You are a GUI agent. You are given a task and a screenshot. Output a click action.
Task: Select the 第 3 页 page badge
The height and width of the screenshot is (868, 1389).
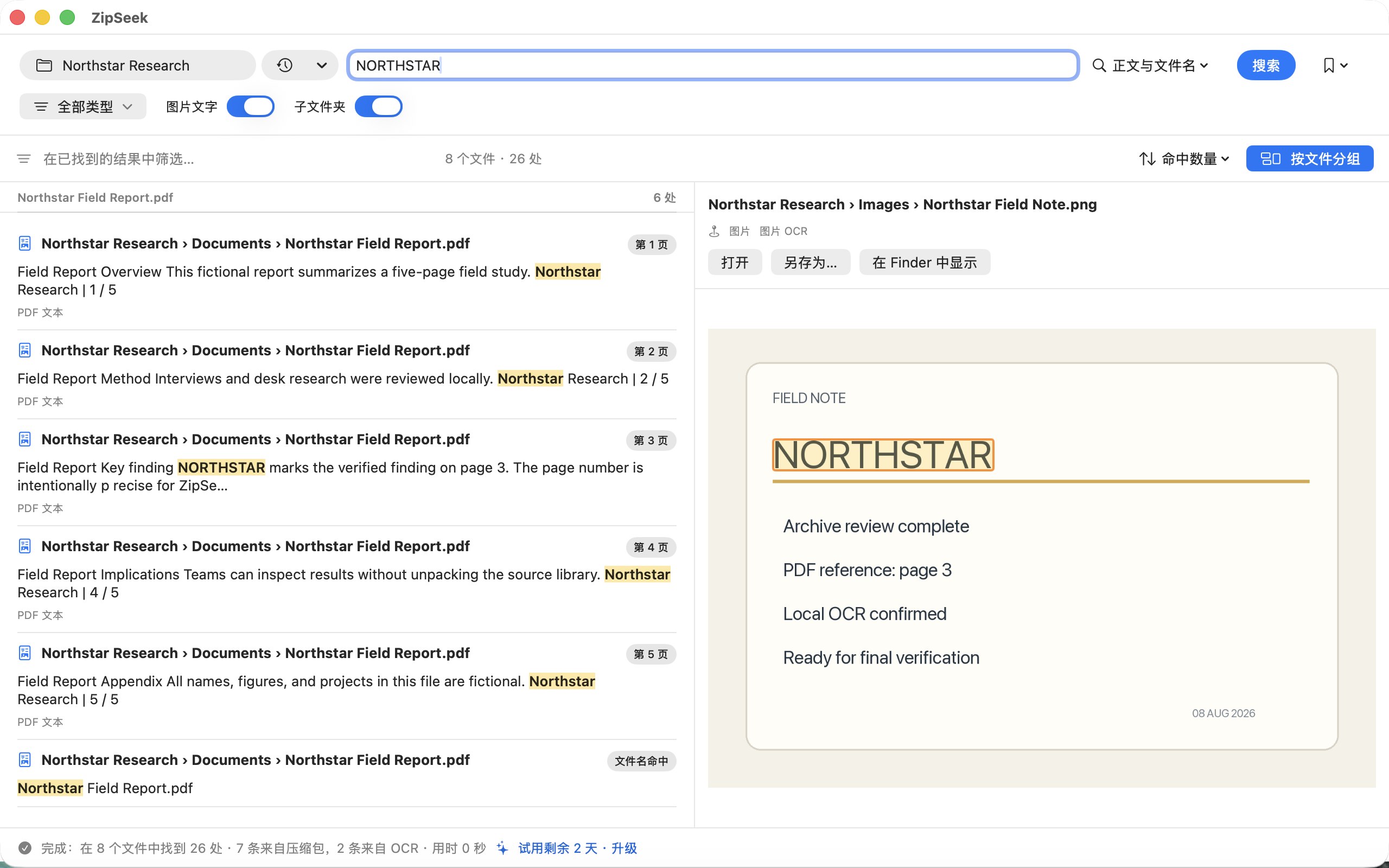651,441
